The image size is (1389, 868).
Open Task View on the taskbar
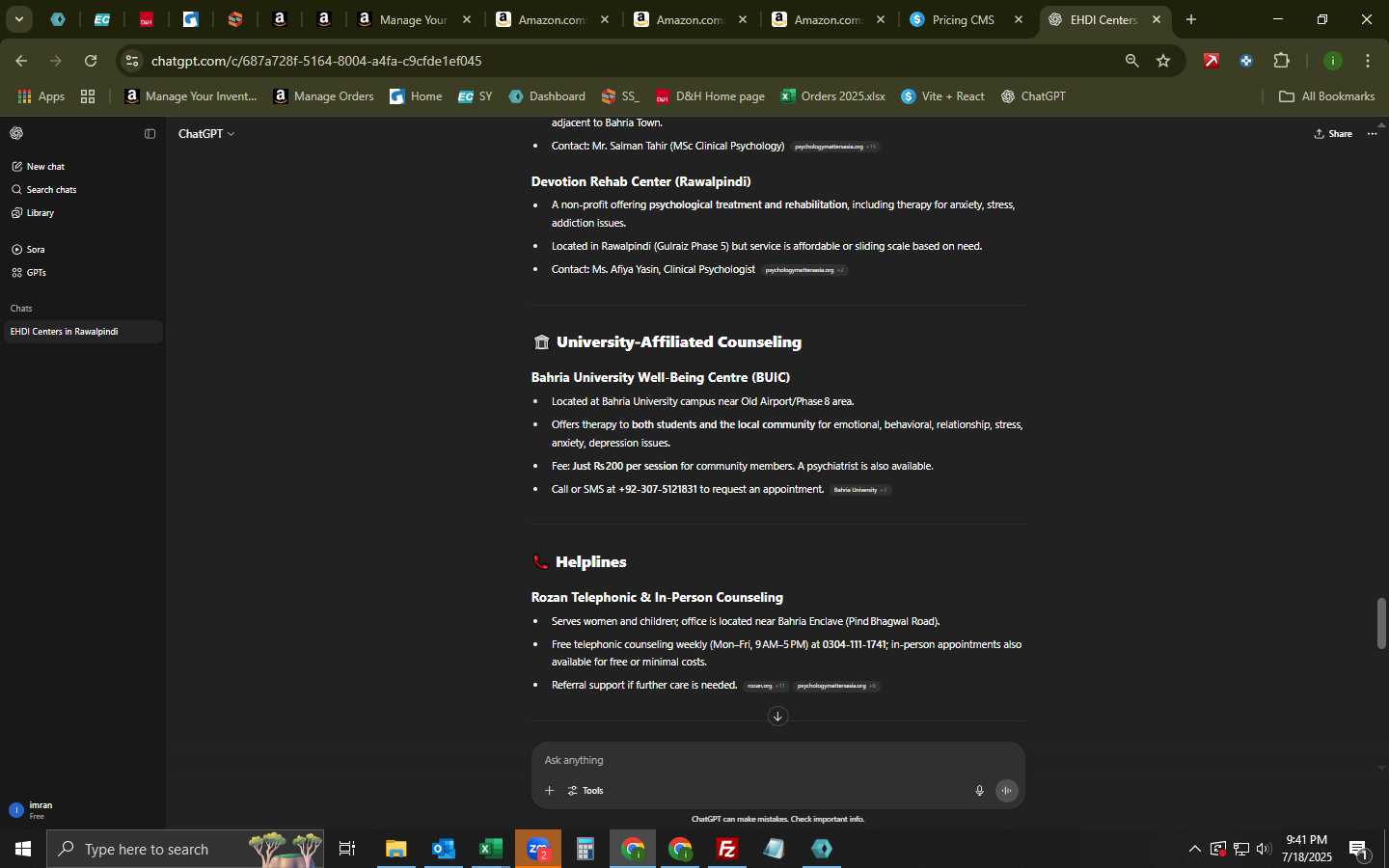click(x=347, y=849)
